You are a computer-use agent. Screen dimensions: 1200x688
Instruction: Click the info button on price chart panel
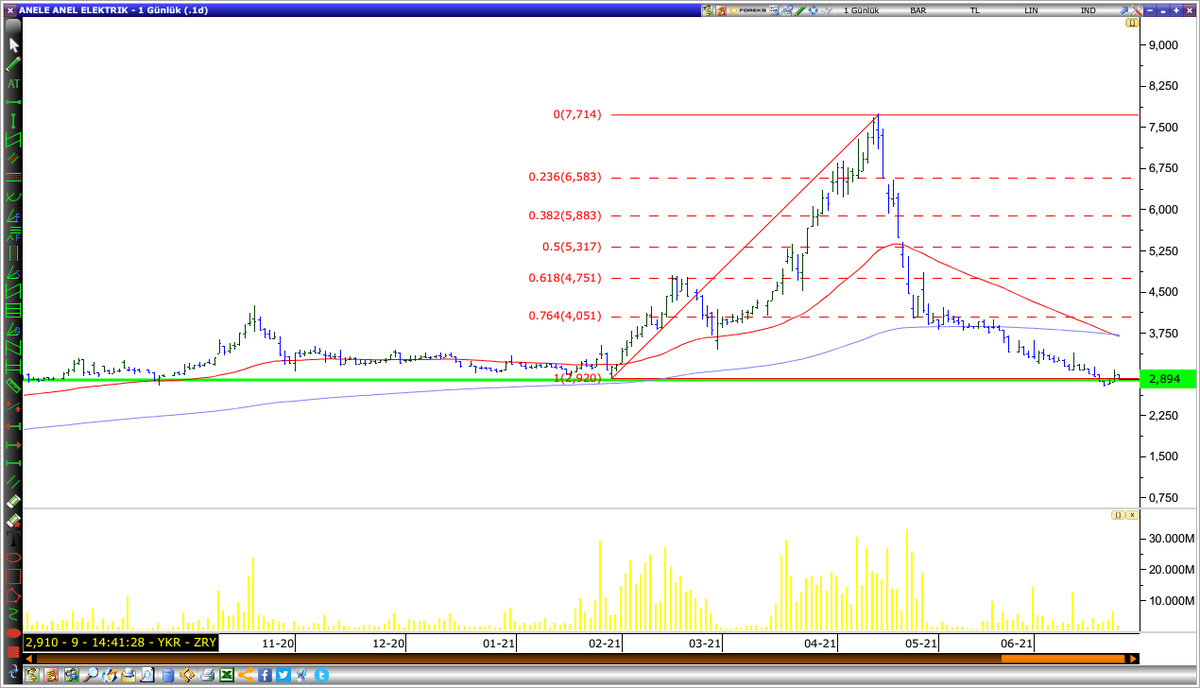pos(1132,23)
